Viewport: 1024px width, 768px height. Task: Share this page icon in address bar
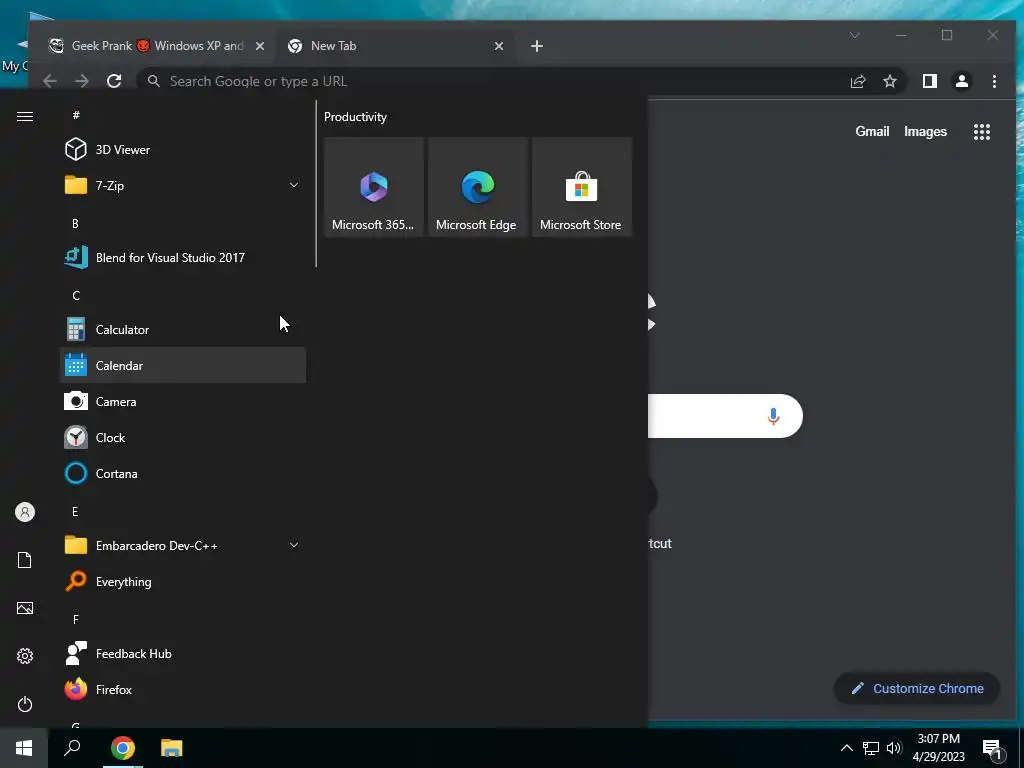point(858,81)
